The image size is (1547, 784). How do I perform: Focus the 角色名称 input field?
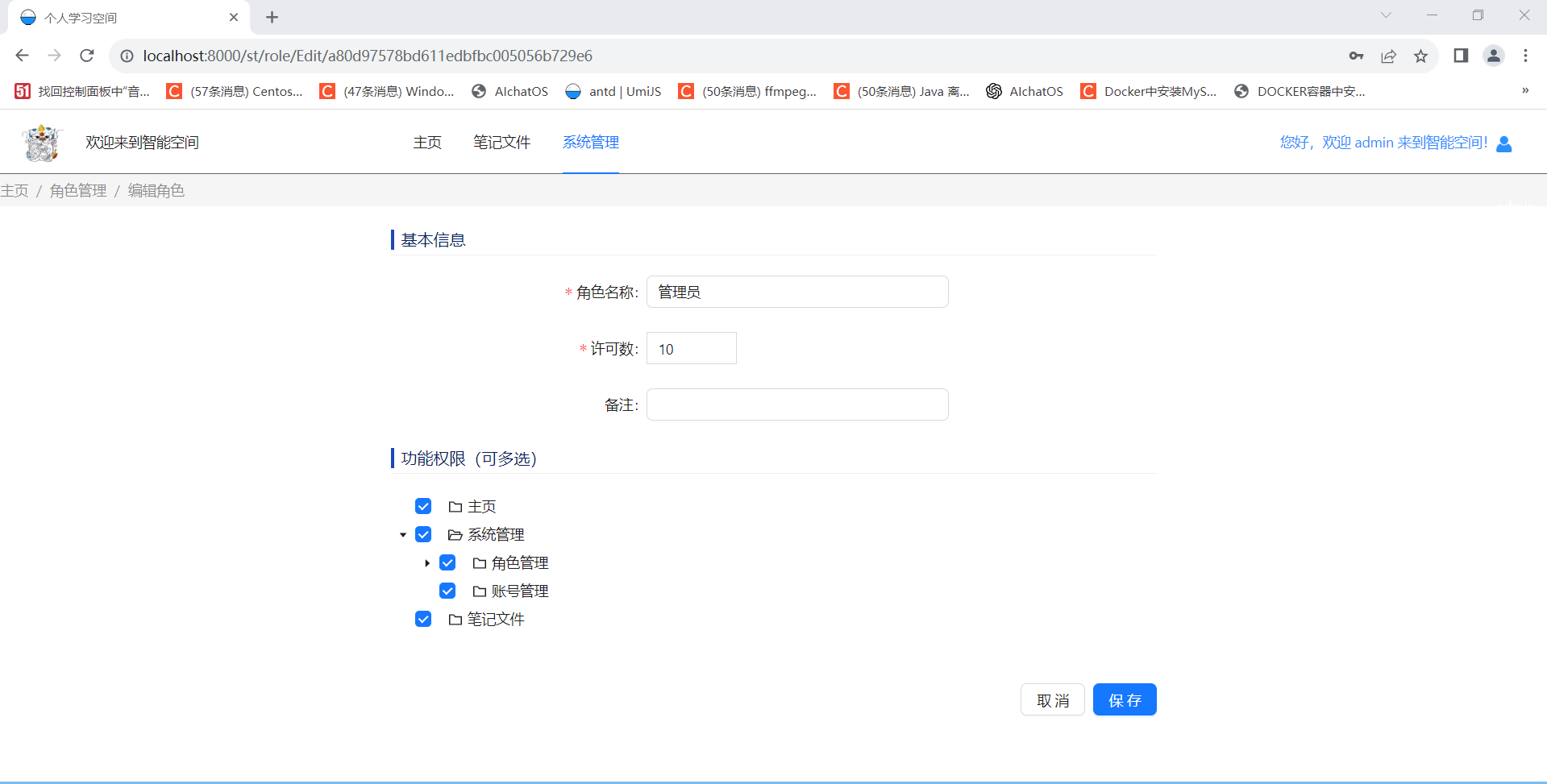pos(797,292)
